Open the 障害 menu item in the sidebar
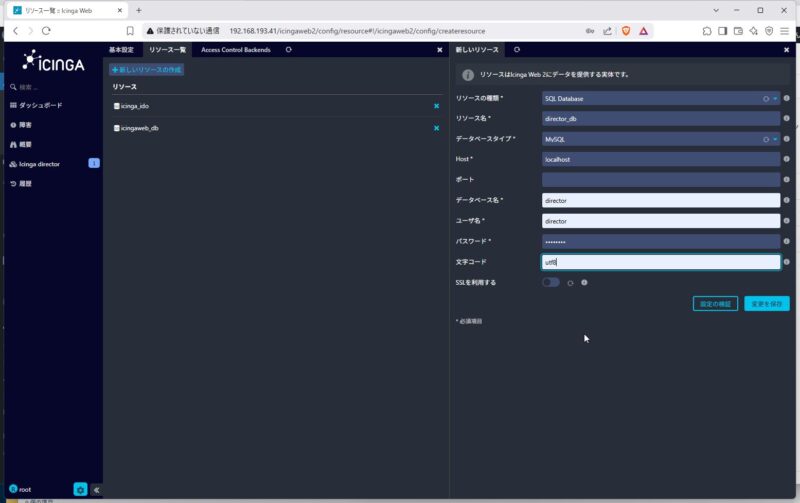Screen dimensions: 800x503 click(25, 125)
